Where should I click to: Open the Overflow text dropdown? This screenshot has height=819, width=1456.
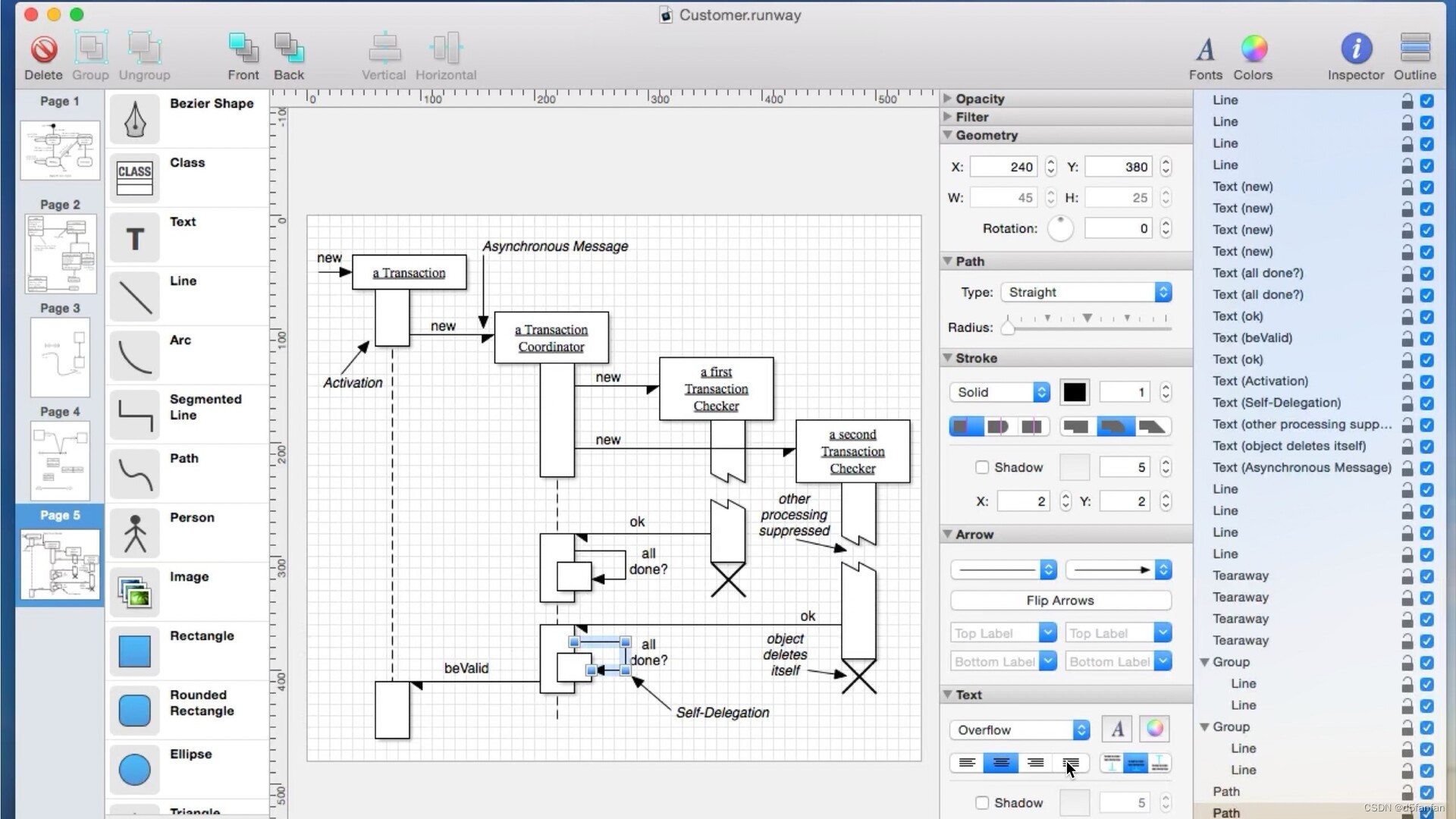point(1018,730)
